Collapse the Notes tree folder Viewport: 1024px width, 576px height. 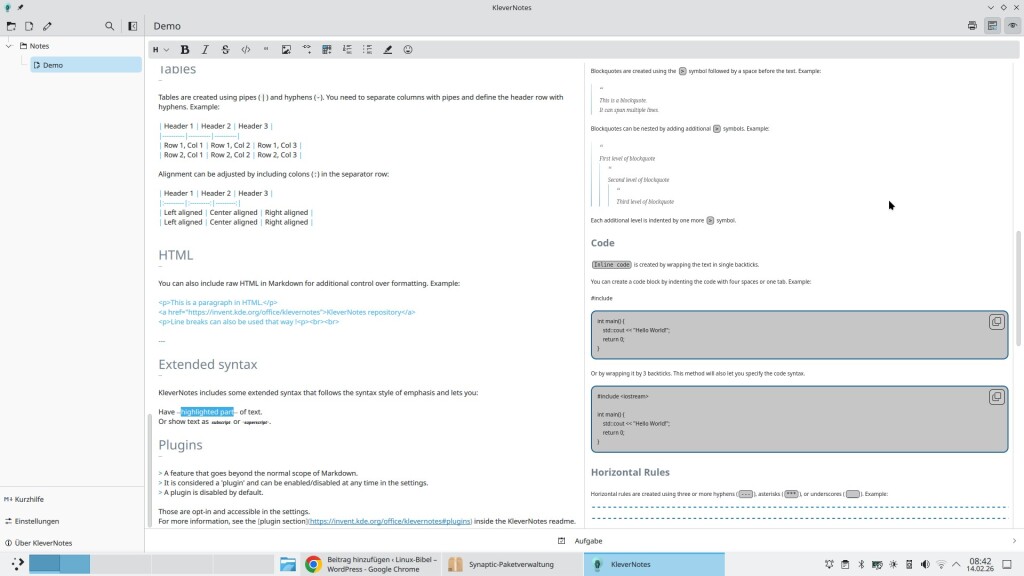[10, 46]
